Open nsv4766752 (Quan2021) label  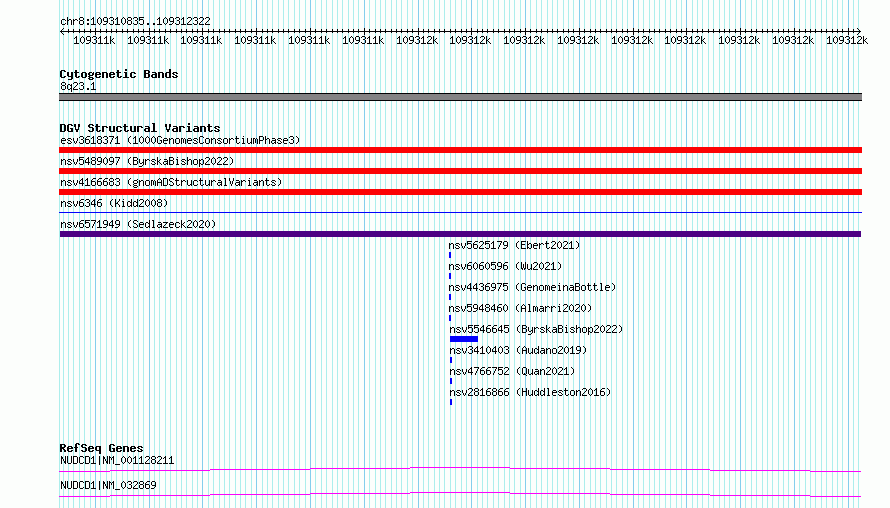(512, 371)
